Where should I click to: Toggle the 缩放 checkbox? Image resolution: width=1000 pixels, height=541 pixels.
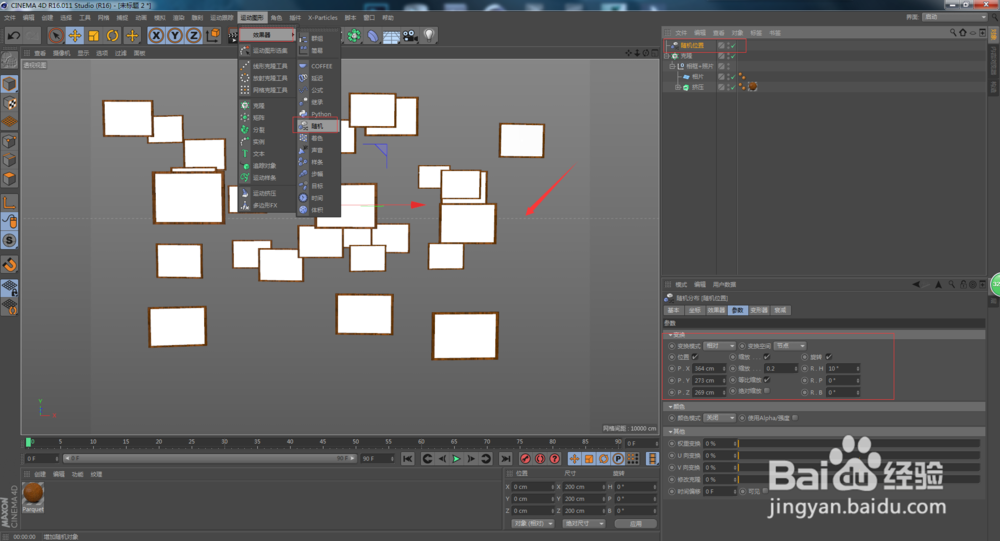[x=767, y=357]
